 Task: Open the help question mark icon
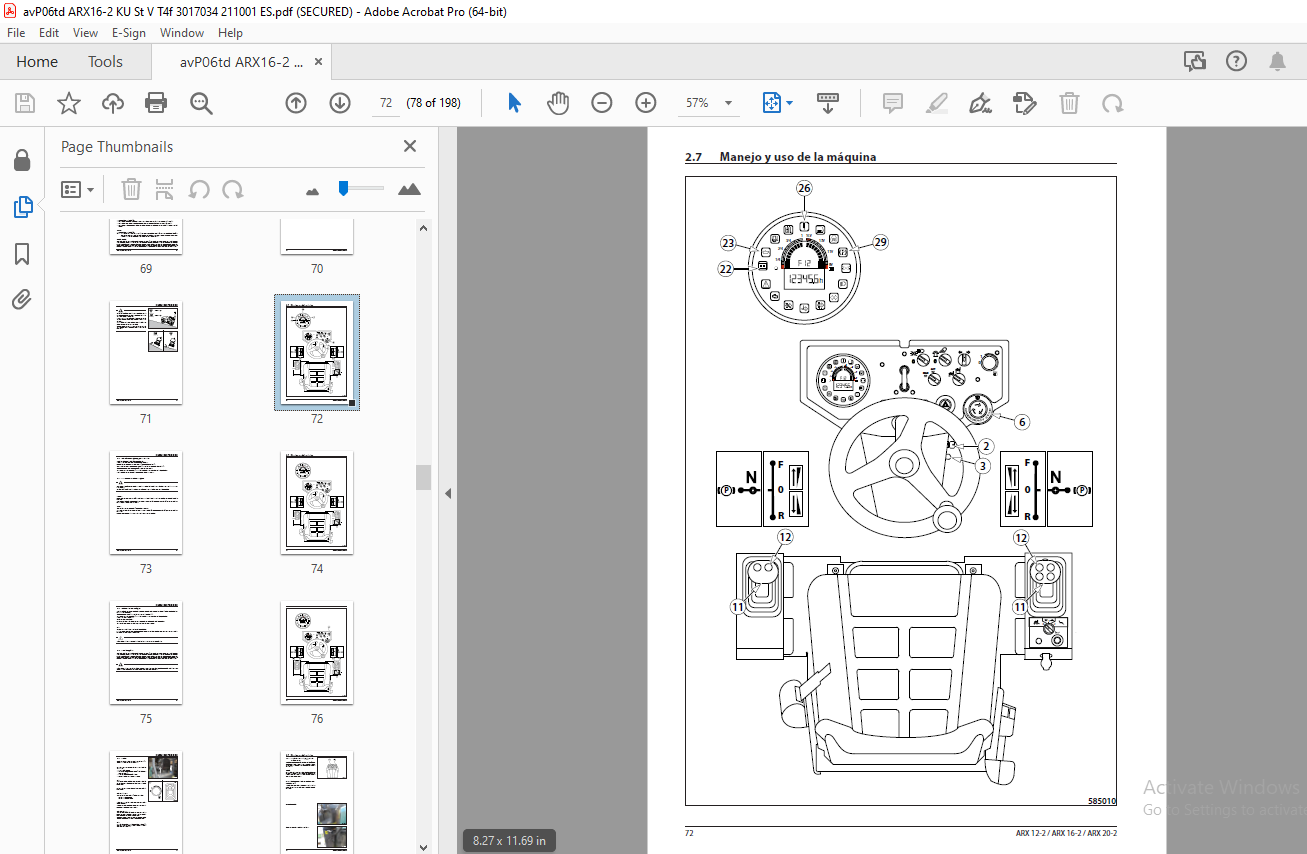pyautogui.click(x=1237, y=62)
